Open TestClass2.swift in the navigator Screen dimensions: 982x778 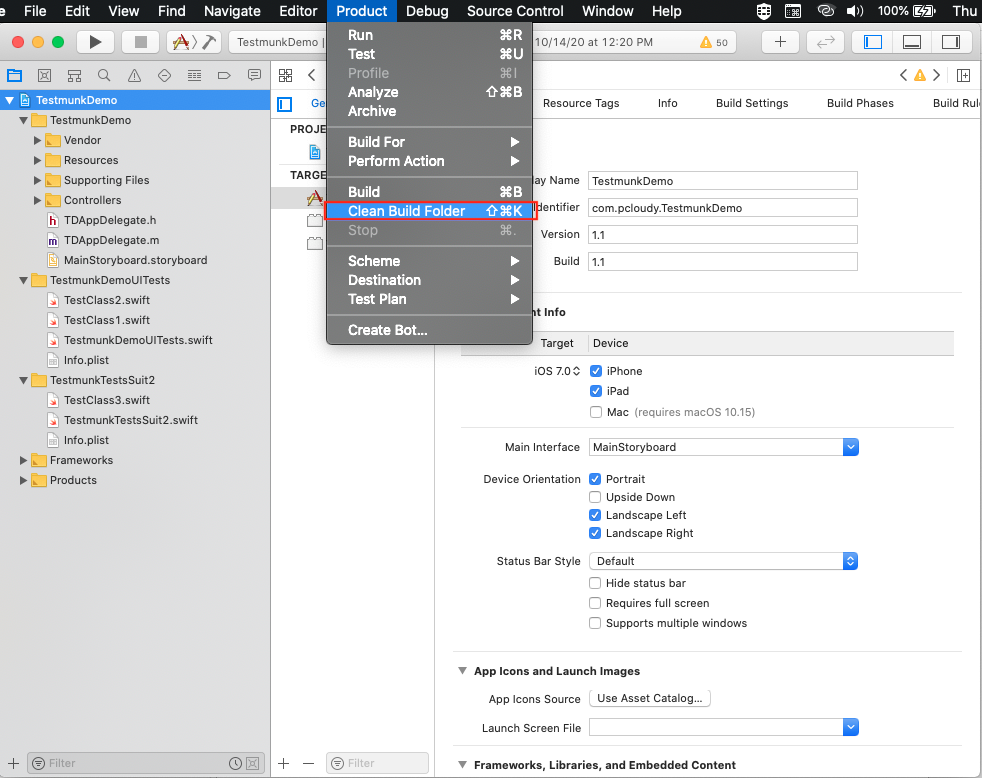(x=107, y=300)
